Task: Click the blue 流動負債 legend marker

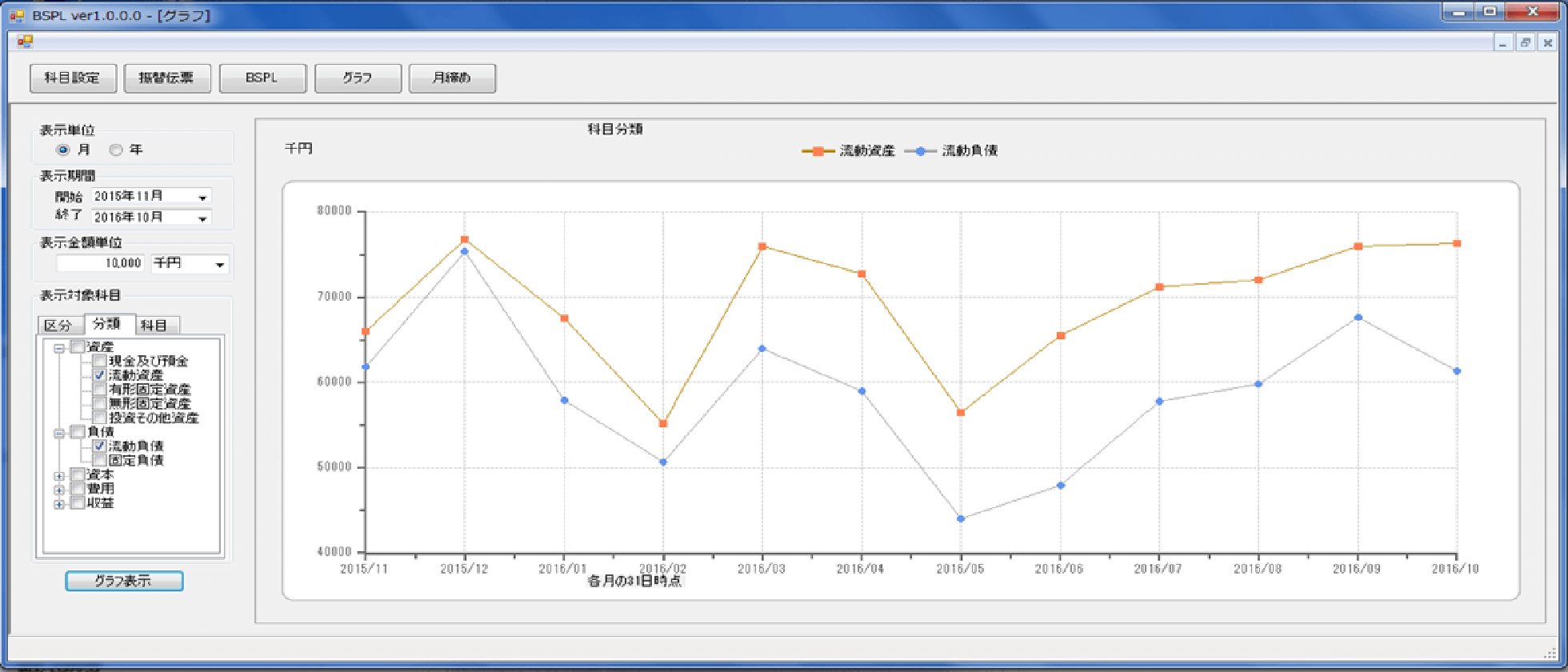Action: [921, 151]
